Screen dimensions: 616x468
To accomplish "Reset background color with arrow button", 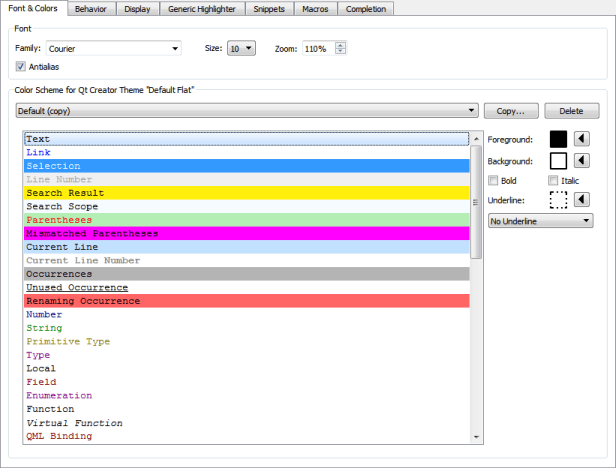I will (583, 160).
